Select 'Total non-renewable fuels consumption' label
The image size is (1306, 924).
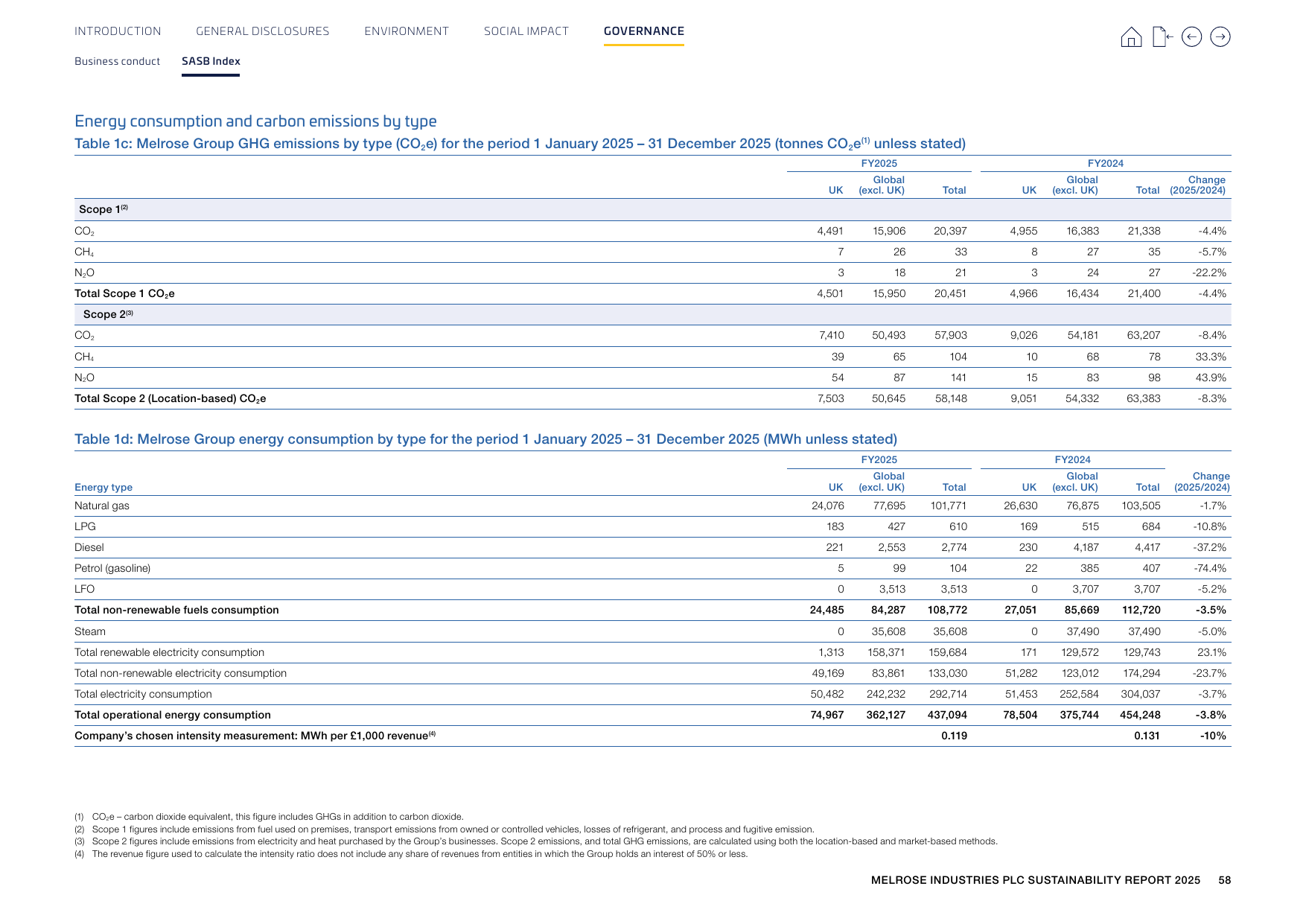click(176, 610)
